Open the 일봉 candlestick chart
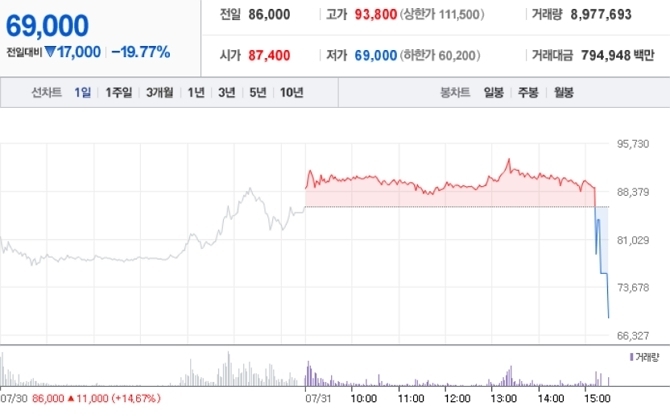The image size is (670, 419). (494, 93)
